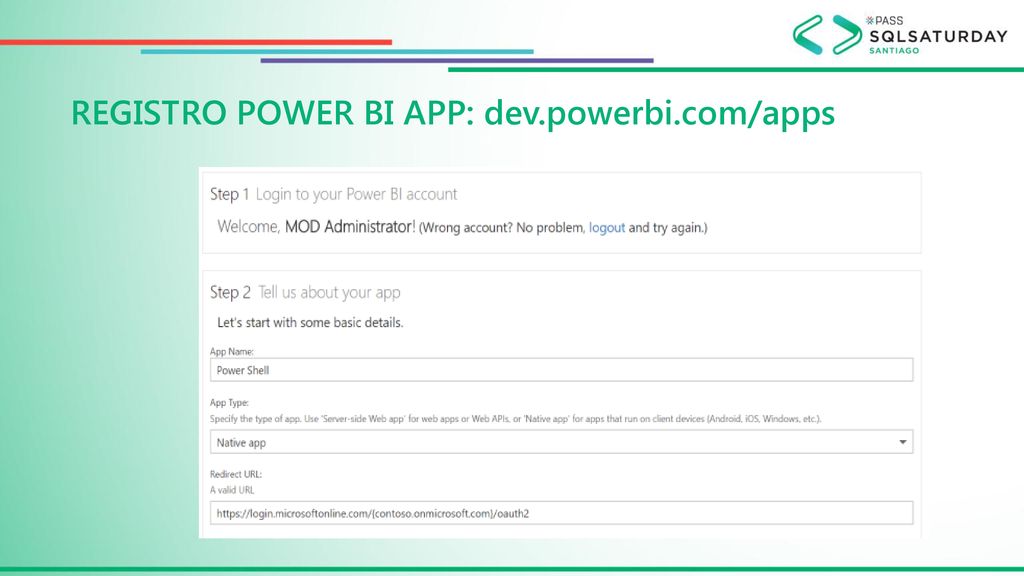Click the "Step 2" heading text
Image resolution: width=1024 pixels, height=576 pixels.
[230, 293]
